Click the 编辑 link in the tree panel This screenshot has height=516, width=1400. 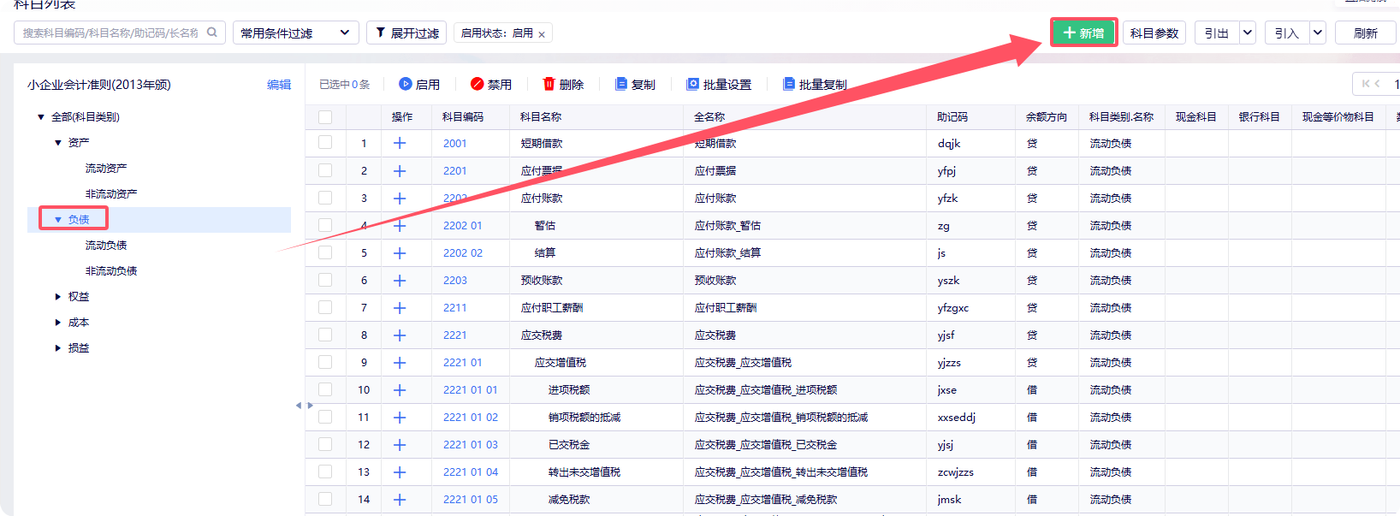click(x=279, y=85)
